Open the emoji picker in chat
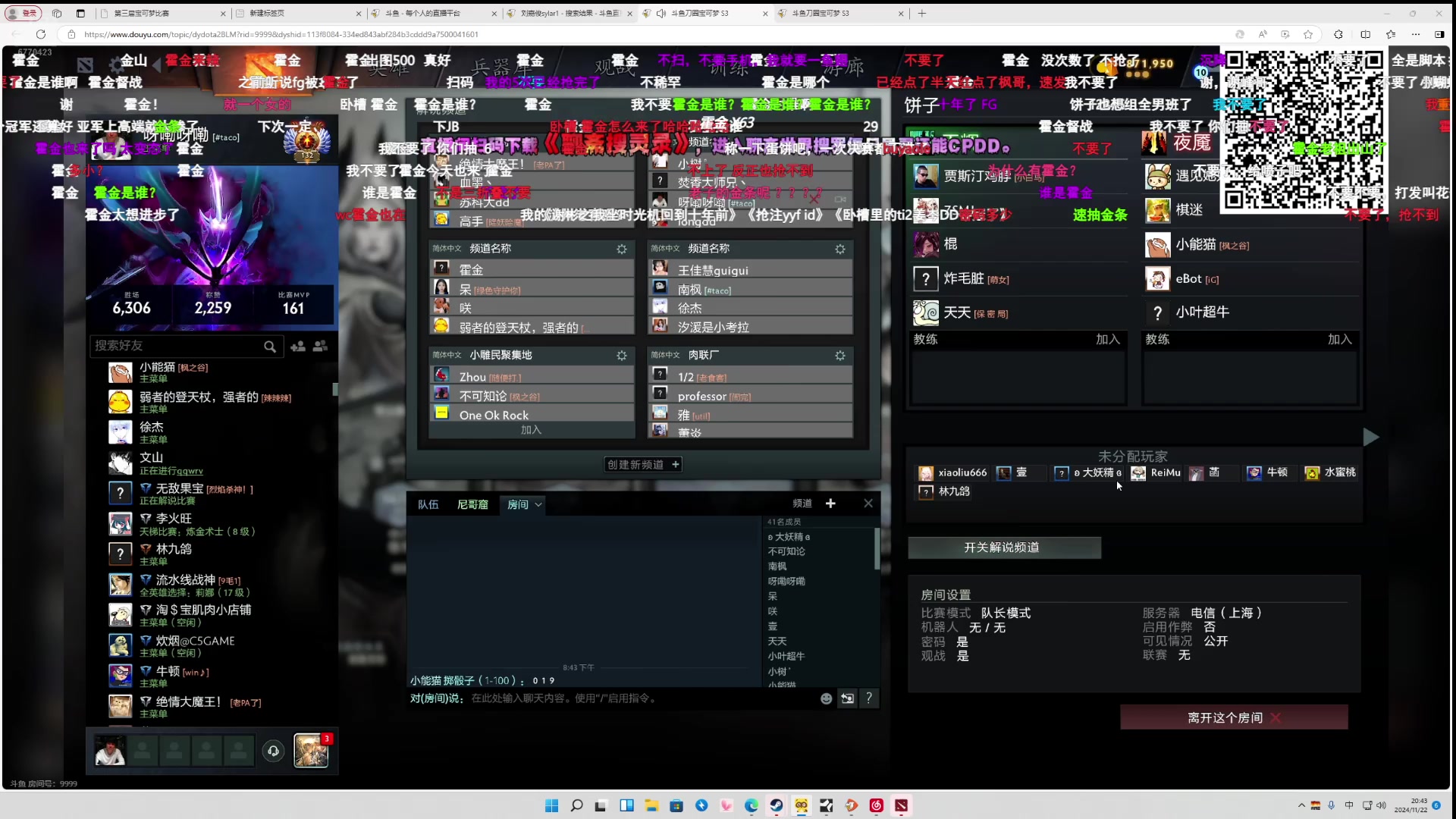Image resolution: width=1456 pixels, height=819 pixels. 827,698
